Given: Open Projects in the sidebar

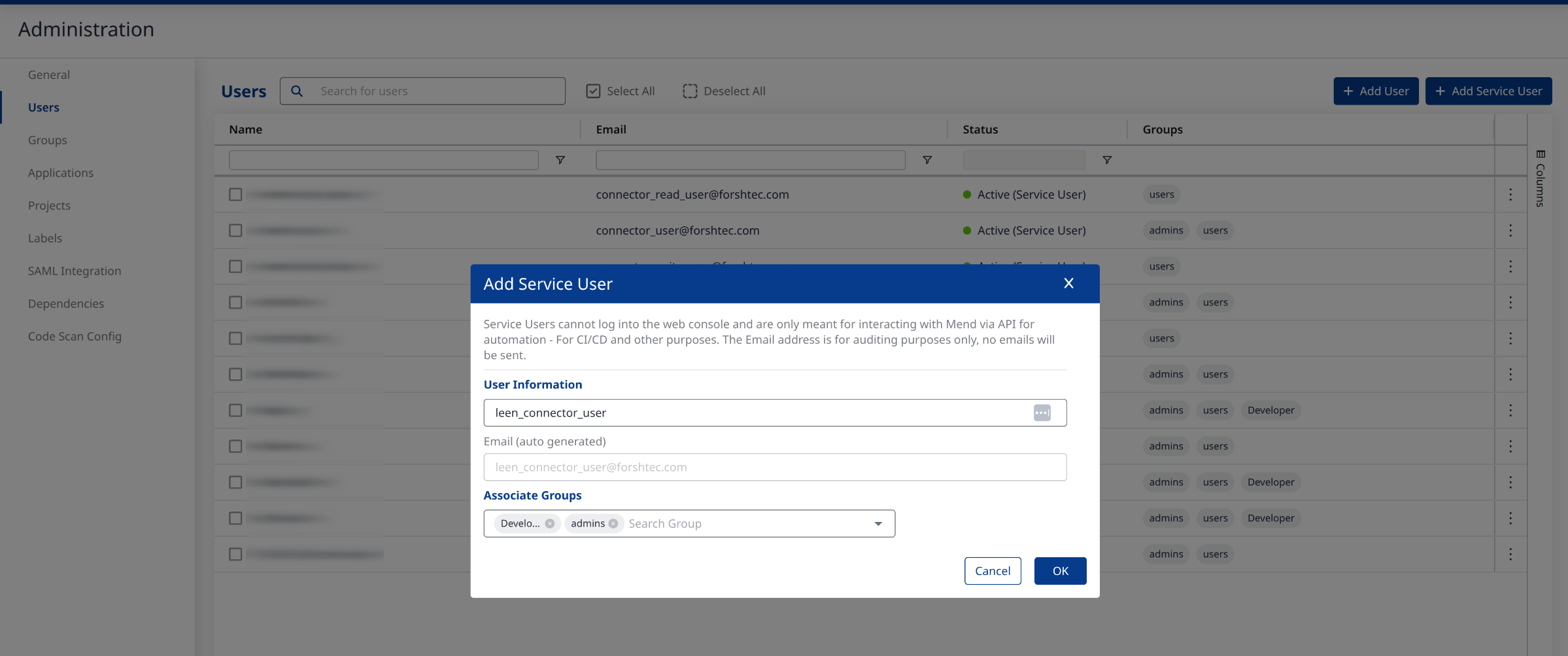Looking at the screenshot, I should [49, 205].
